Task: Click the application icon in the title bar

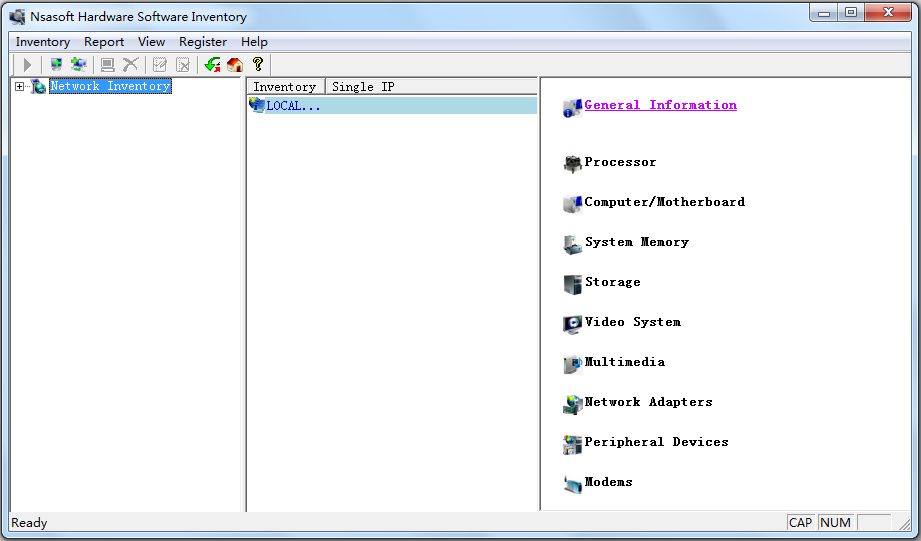Action: point(18,16)
